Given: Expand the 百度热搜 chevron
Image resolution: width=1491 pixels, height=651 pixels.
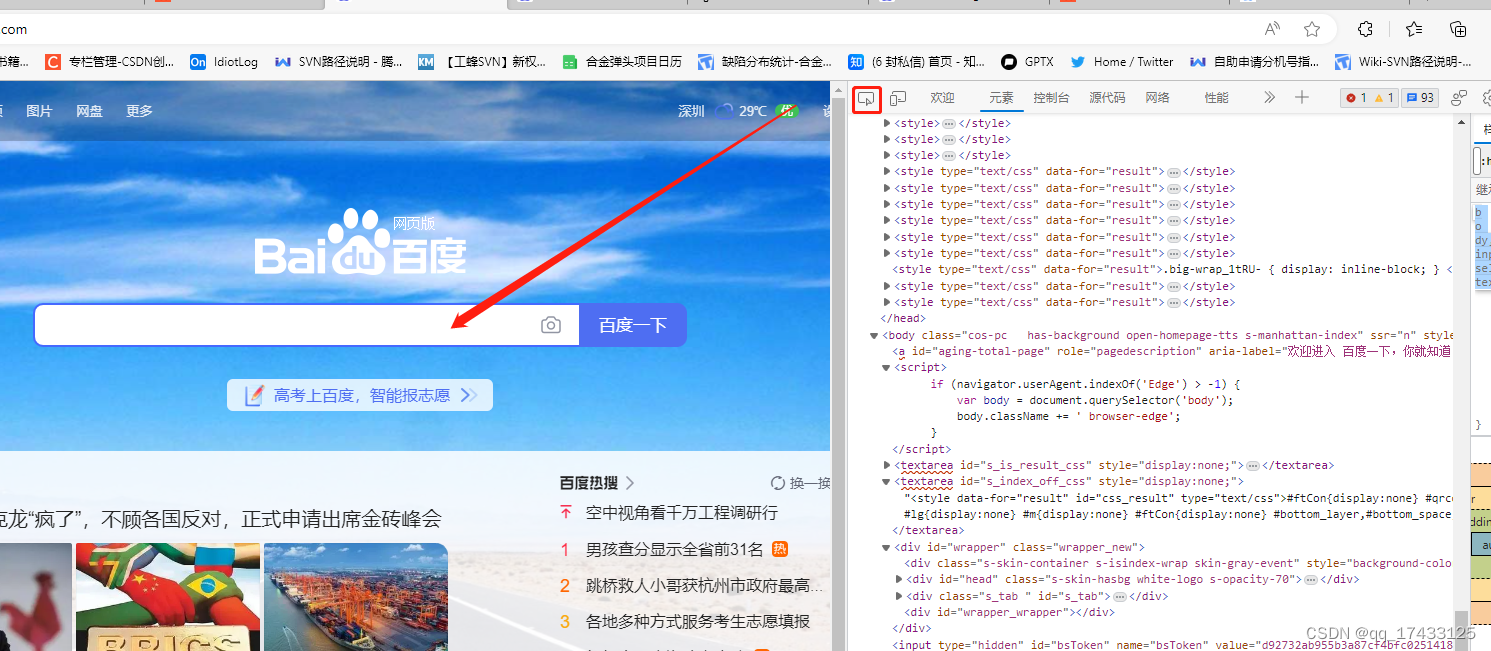Looking at the screenshot, I should pyautogui.click(x=630, y=483).
